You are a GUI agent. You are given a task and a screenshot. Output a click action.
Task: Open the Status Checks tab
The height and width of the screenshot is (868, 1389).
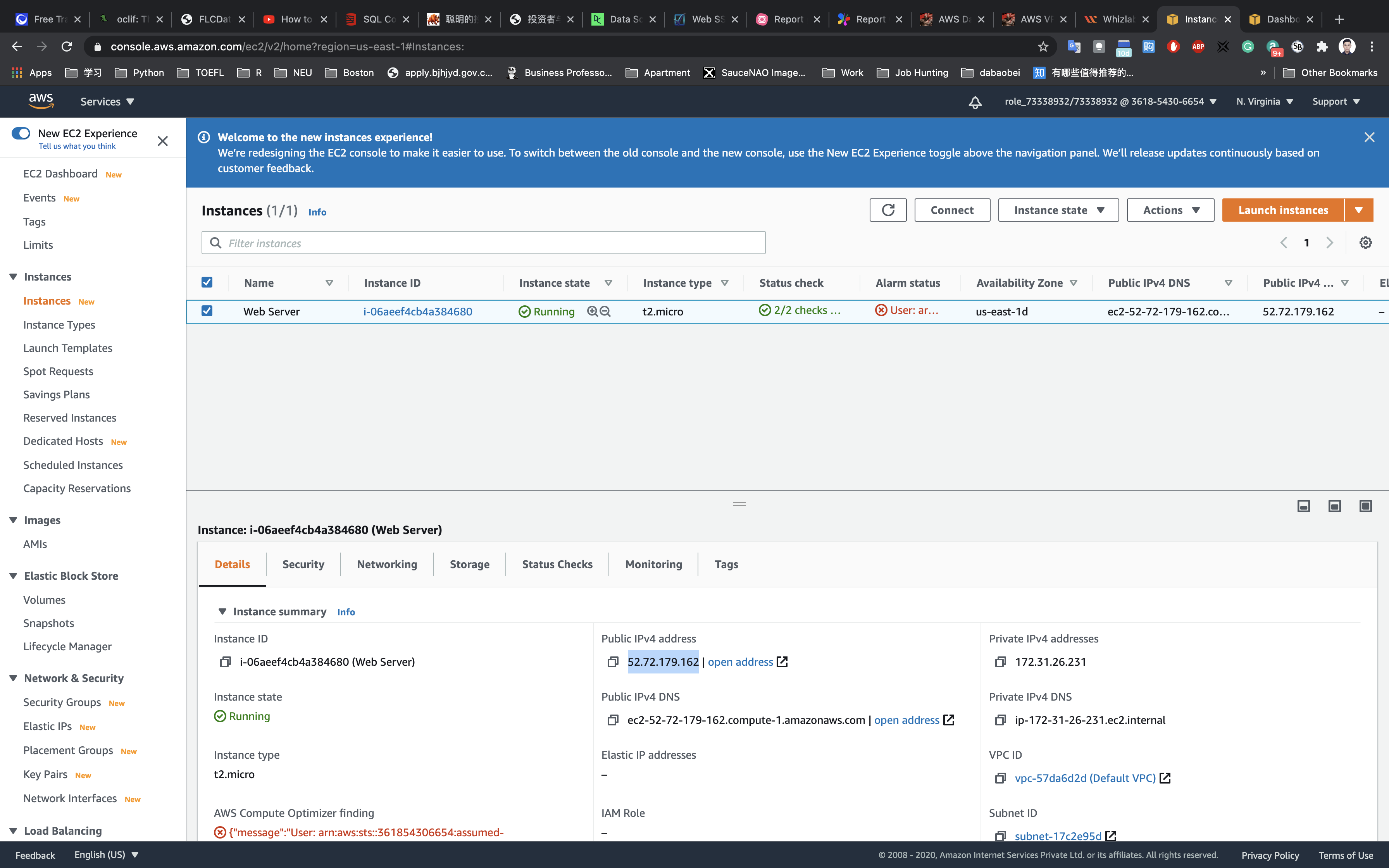(557, 564)
